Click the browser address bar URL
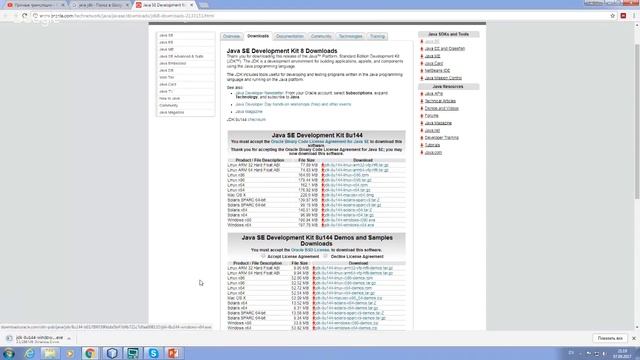The width and height of the screenshot is (640, 360). pos(127,16)
